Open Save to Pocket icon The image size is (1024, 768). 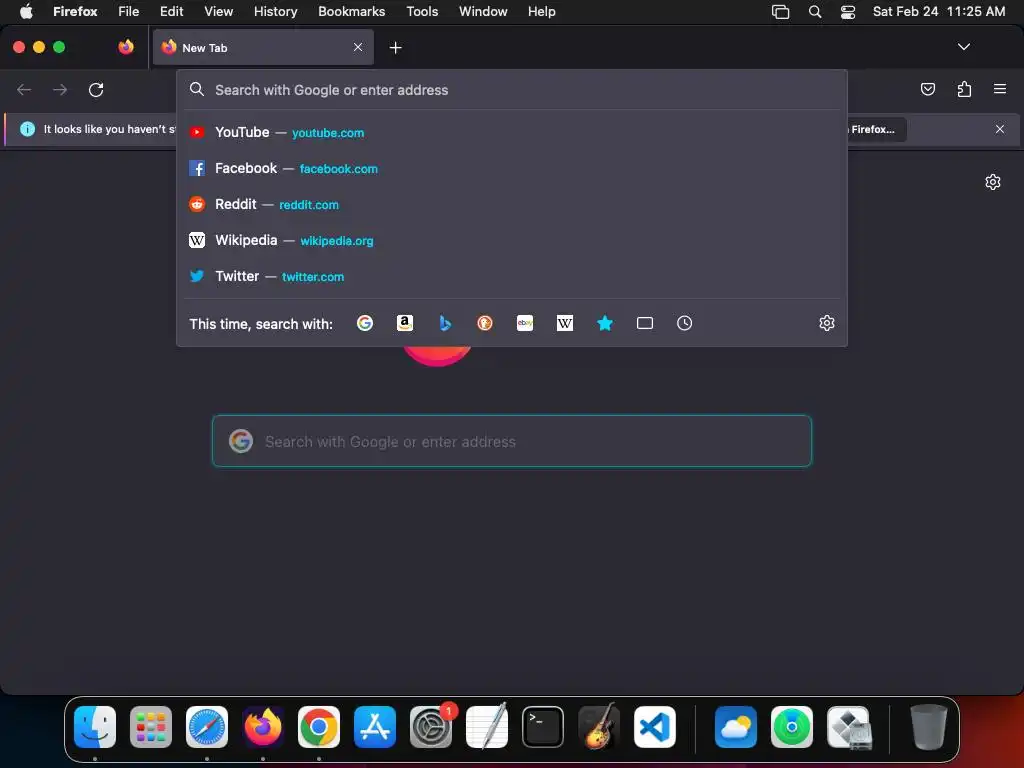pyautogui.click(x=927, y=89)
